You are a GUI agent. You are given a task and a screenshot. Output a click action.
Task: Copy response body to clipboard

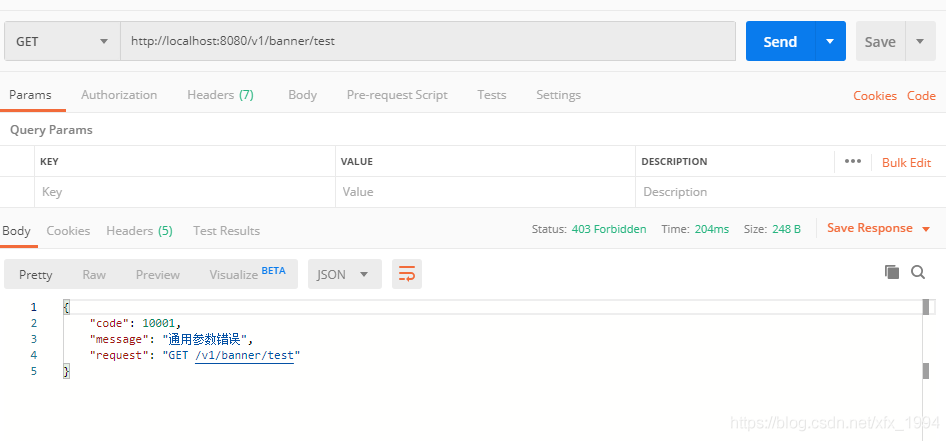click(x=892, y=272)
